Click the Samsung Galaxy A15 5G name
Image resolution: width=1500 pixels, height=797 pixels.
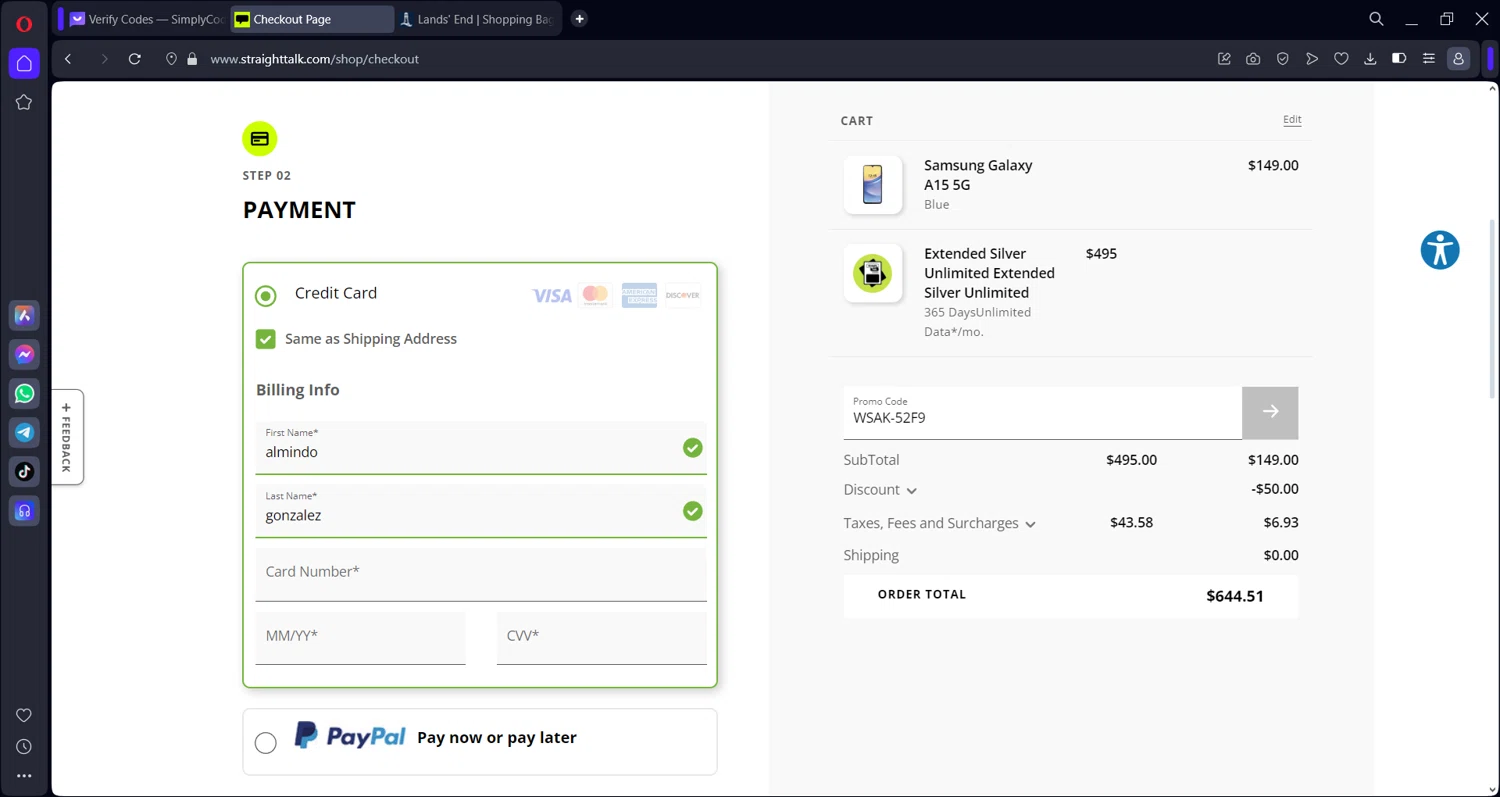tap(978, 175)
